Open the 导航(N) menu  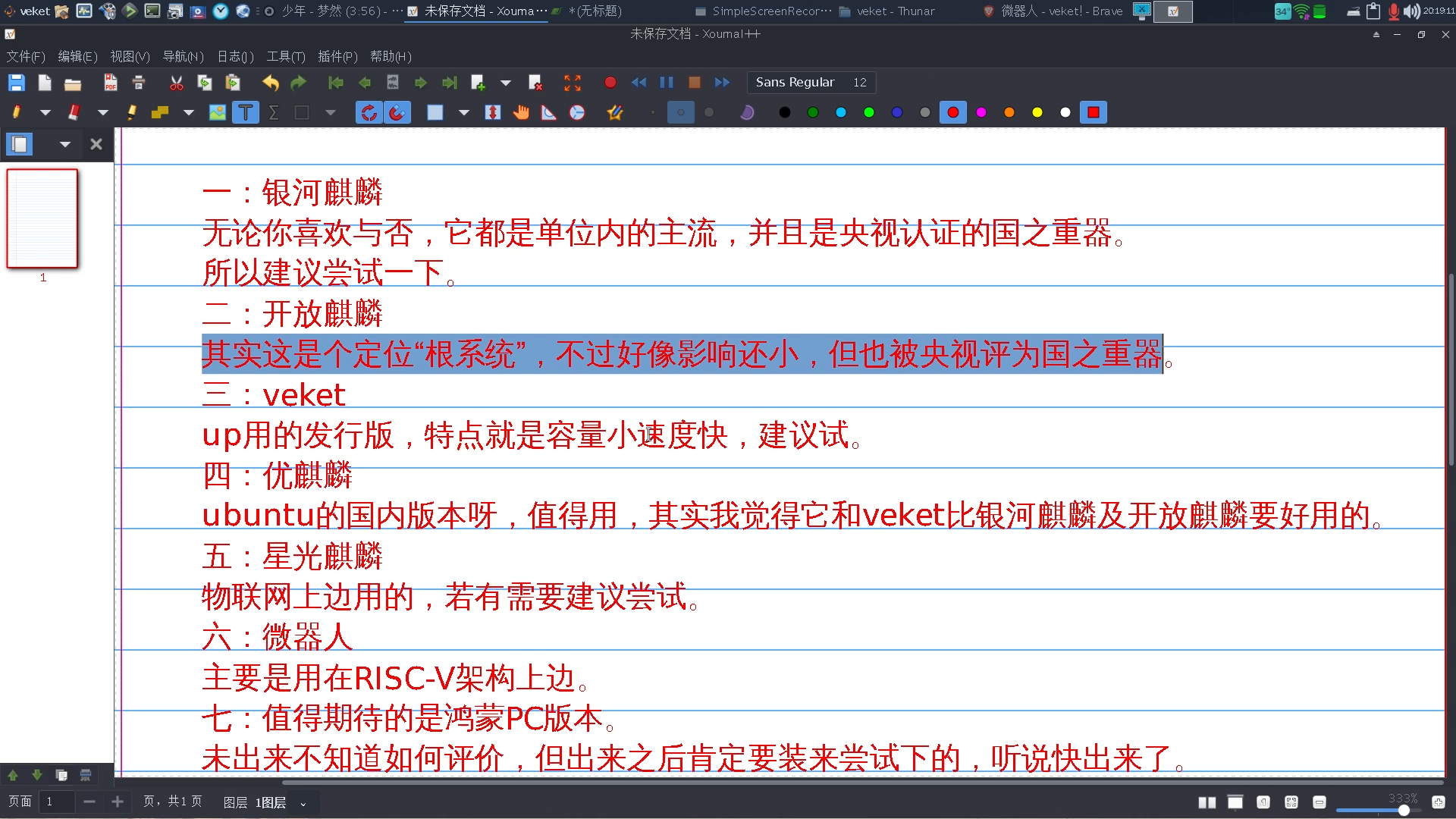(184, 57)
